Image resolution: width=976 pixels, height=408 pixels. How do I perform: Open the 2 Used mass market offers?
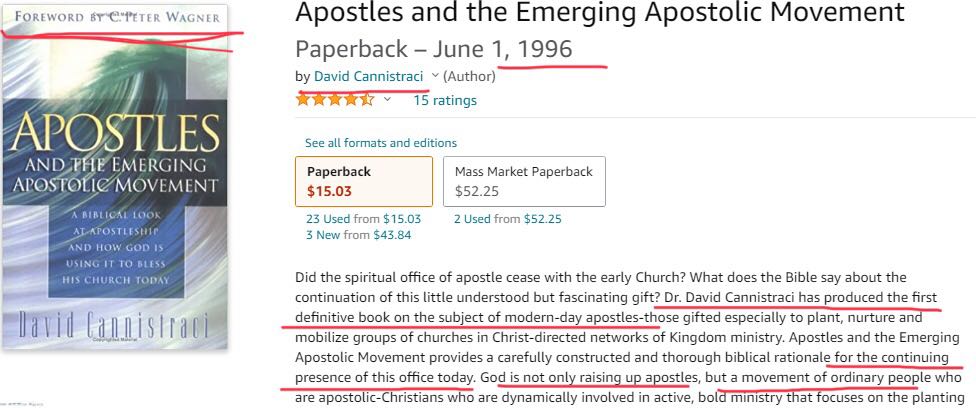[507, 219]
